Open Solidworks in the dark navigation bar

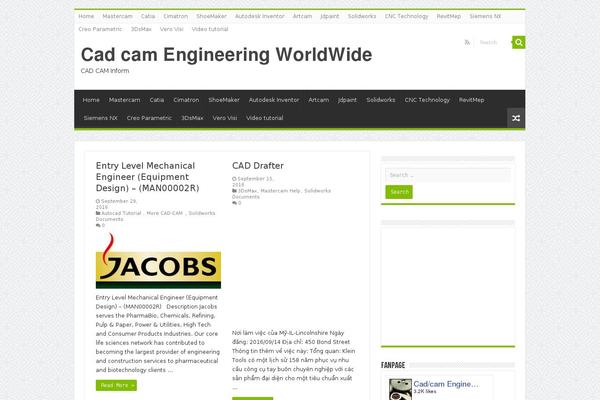(x=381, y=100)
